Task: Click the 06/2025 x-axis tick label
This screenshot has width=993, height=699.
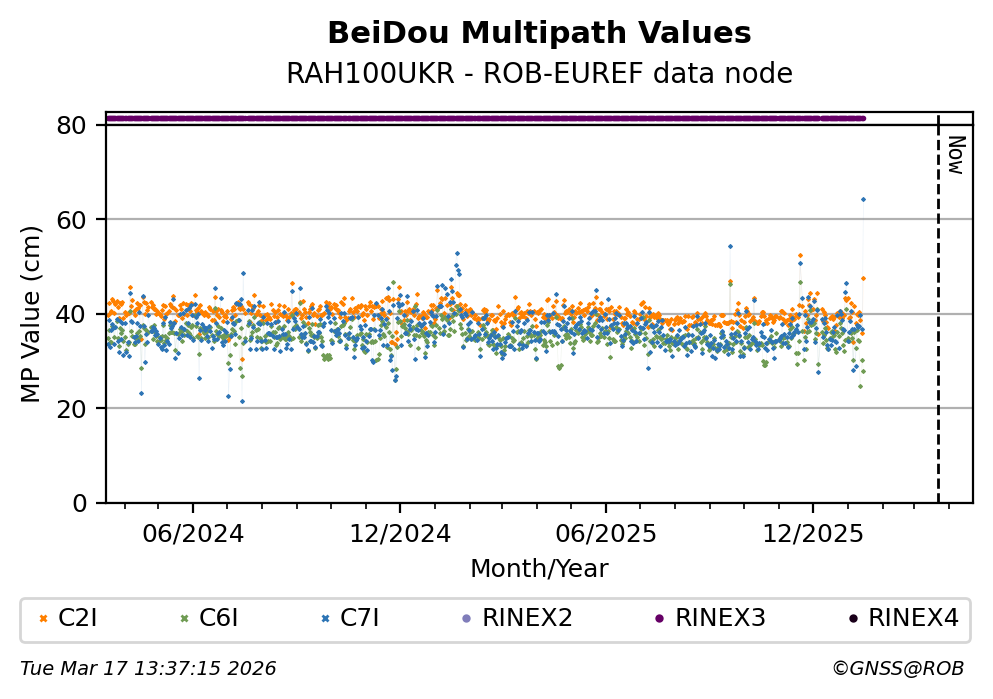Action: pyautogui.click(x=605, y=534)
